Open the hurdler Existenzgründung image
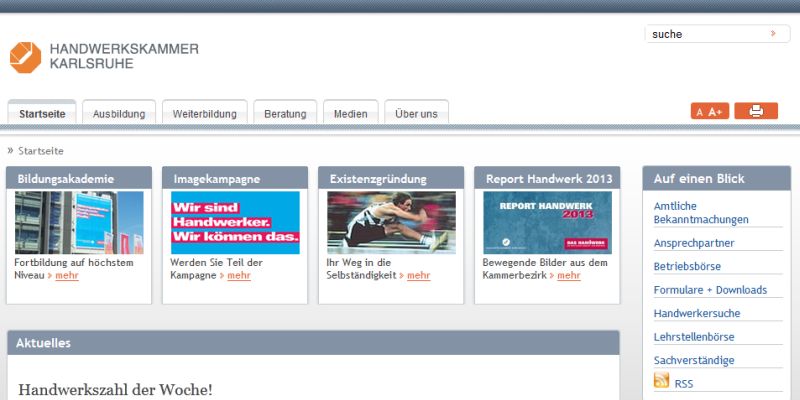This screenshot has height=400, width=800. click(391, 222)
